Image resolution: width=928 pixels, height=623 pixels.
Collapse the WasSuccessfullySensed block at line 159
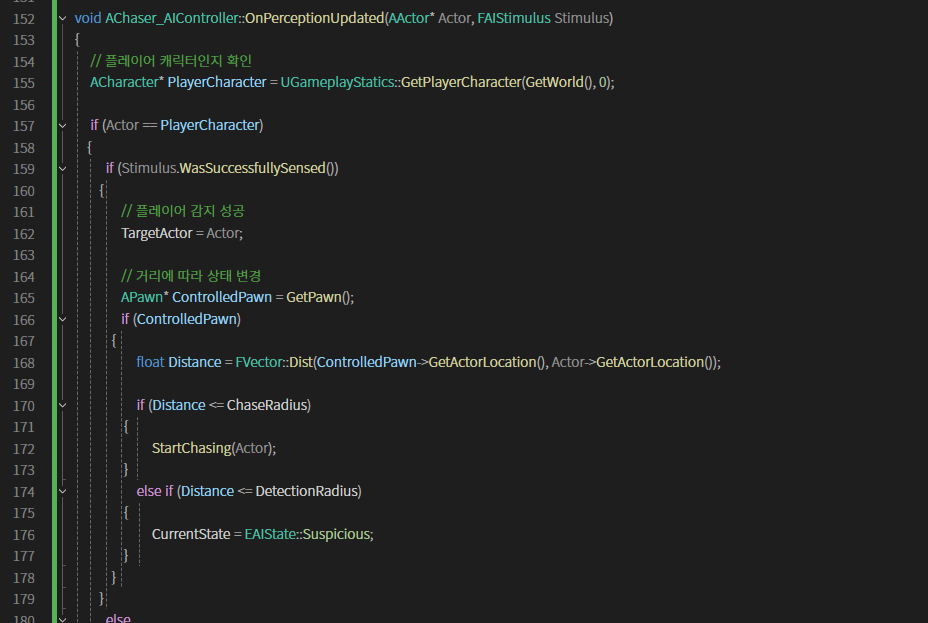(x=62, y=169)
